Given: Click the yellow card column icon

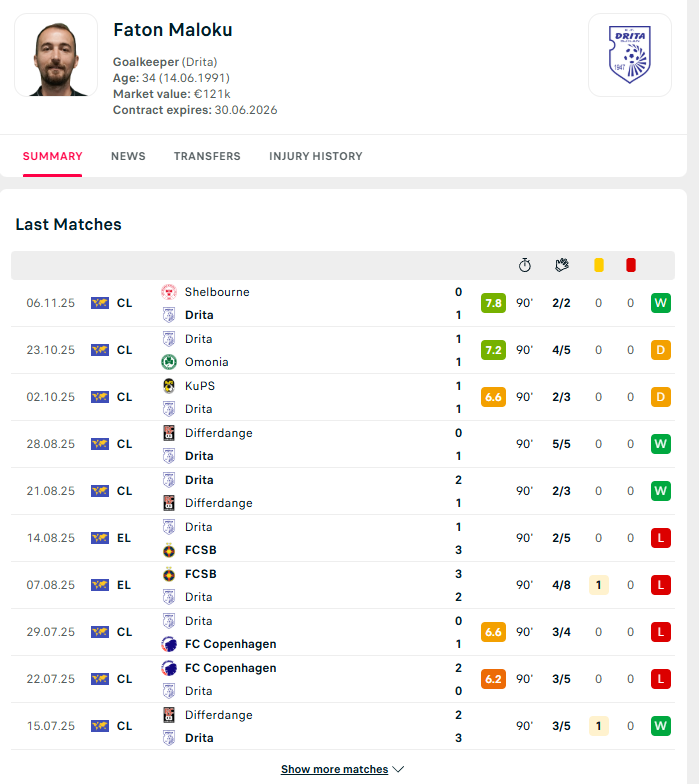Looking at the screenshot, I should tap(599, 265).
